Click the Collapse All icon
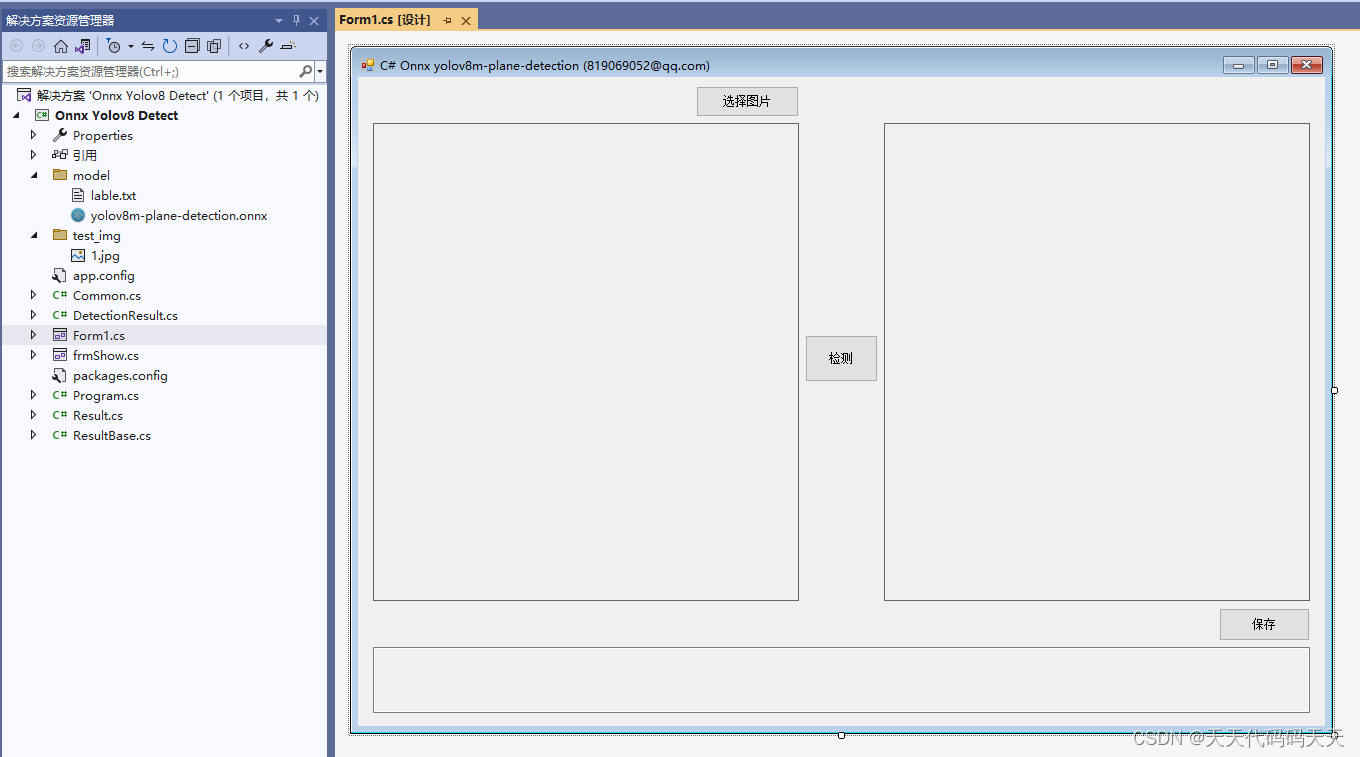Image resolution: width=1360 pixels, height=757 pixels. point(193,45)
